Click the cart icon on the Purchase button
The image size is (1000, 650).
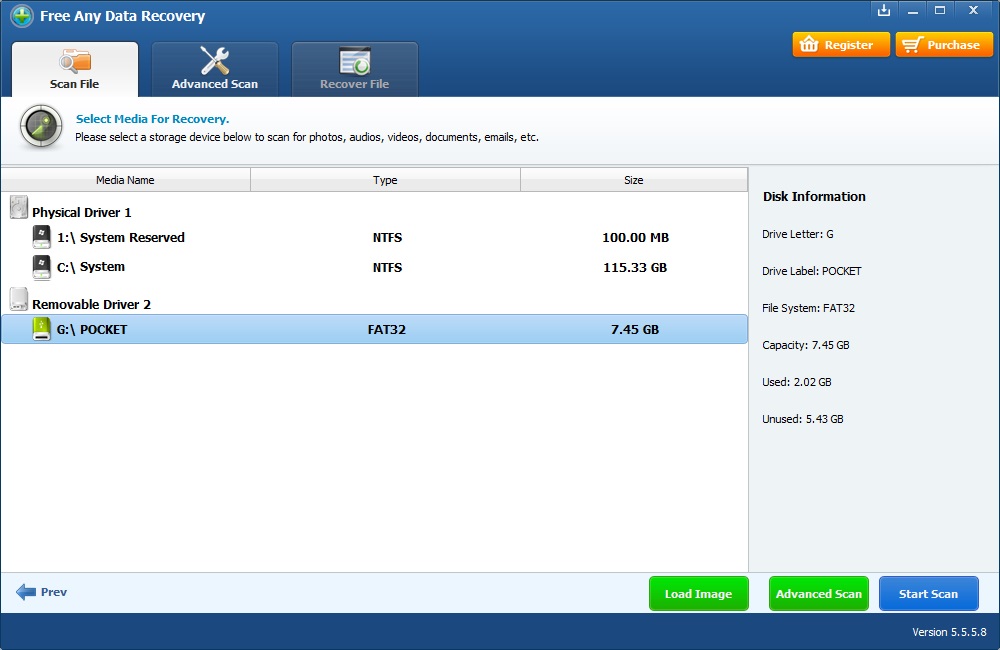tap(913, 44)
